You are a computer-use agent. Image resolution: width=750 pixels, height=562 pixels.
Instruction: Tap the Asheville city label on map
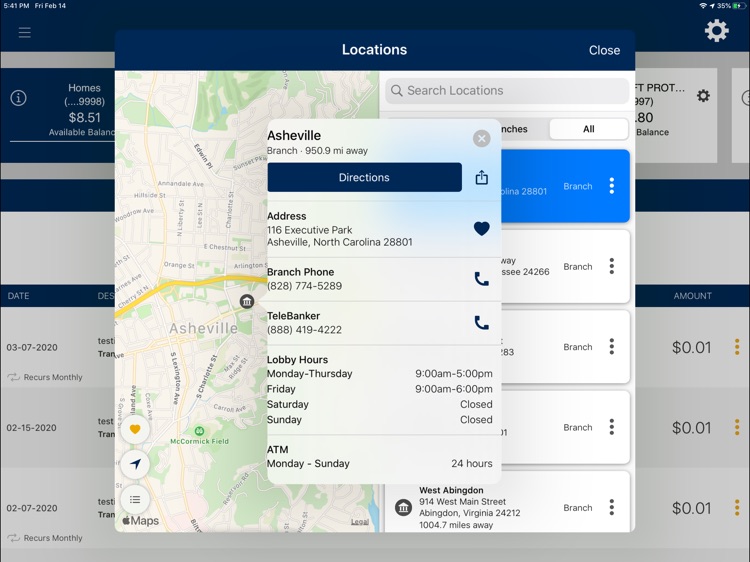[x=203, y=328]
